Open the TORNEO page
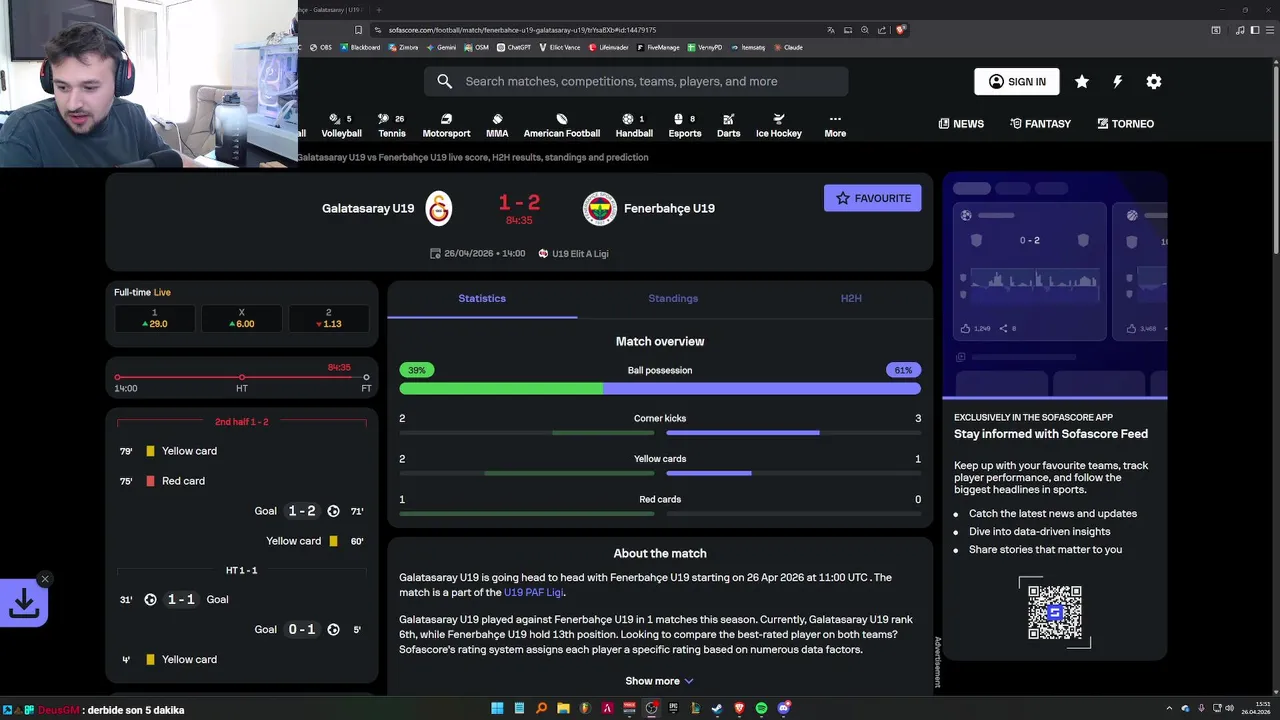The height and width of the screenshot is (720, 1280). pyautogui.click(x=1125, y=124)
